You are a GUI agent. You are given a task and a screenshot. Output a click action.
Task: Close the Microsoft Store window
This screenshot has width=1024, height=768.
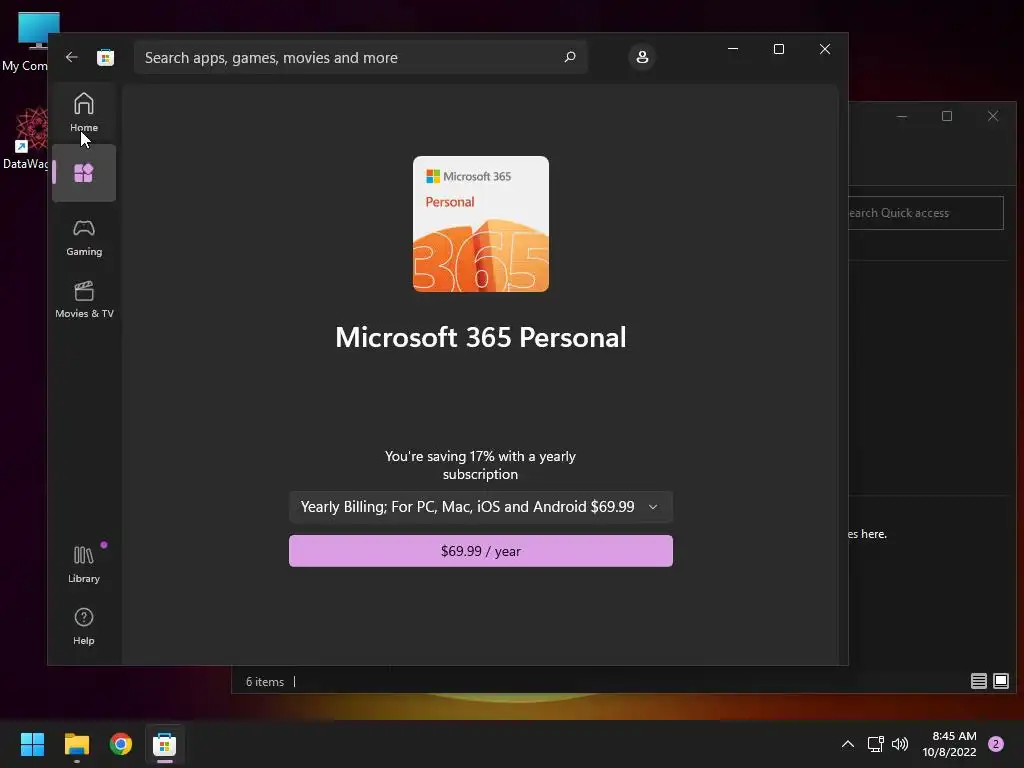(x=825, y=49)
